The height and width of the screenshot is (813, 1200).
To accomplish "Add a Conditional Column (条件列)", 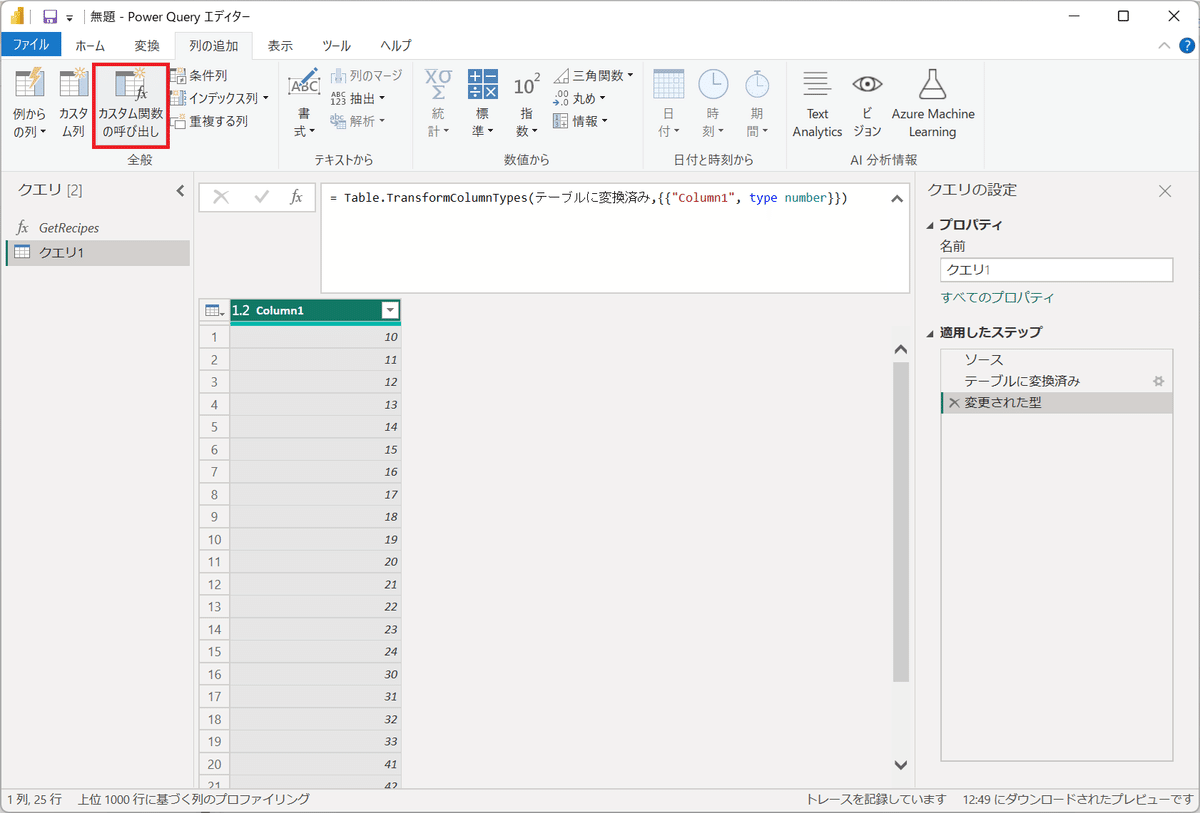I will click(198, 76).
